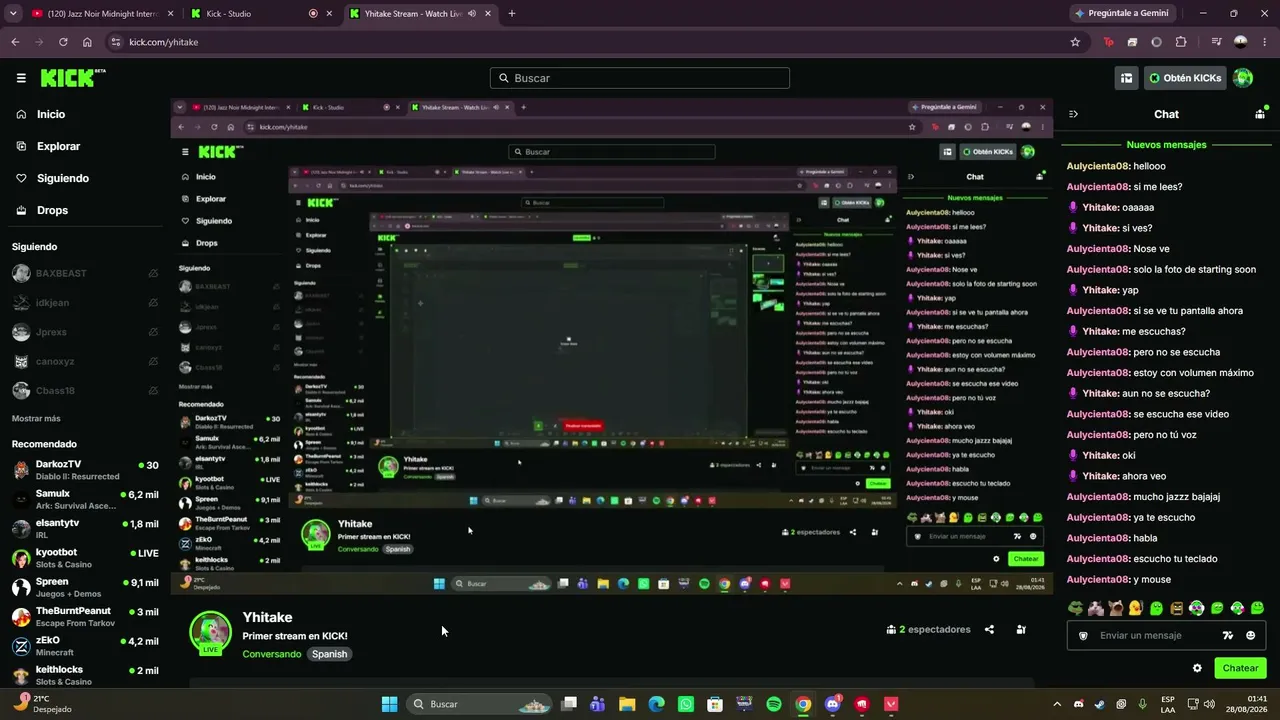Toggle notifications for Jprexs

153,332
